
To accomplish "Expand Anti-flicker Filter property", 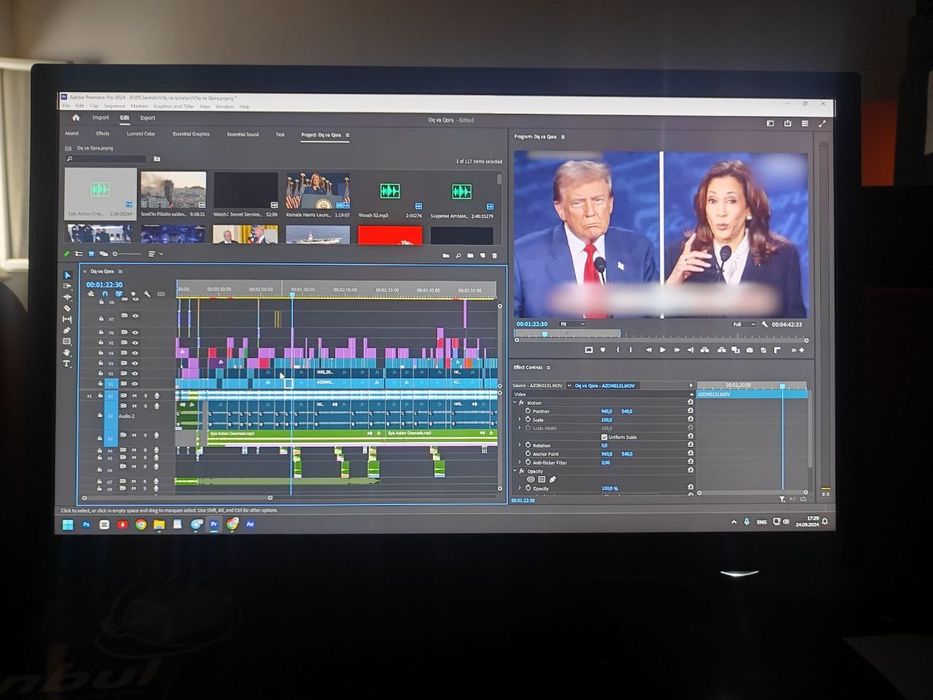I will (519, 462).
